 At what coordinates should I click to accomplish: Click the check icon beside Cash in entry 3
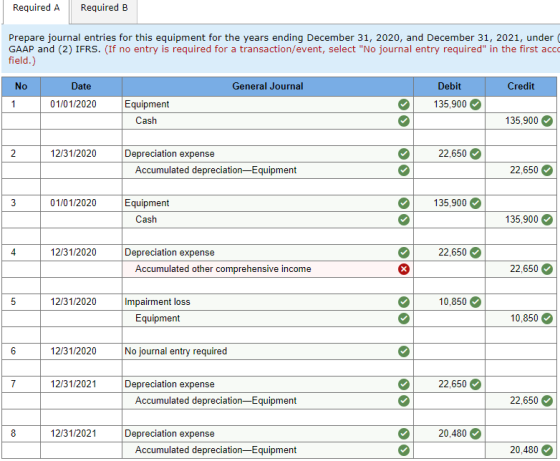(404, 220)
